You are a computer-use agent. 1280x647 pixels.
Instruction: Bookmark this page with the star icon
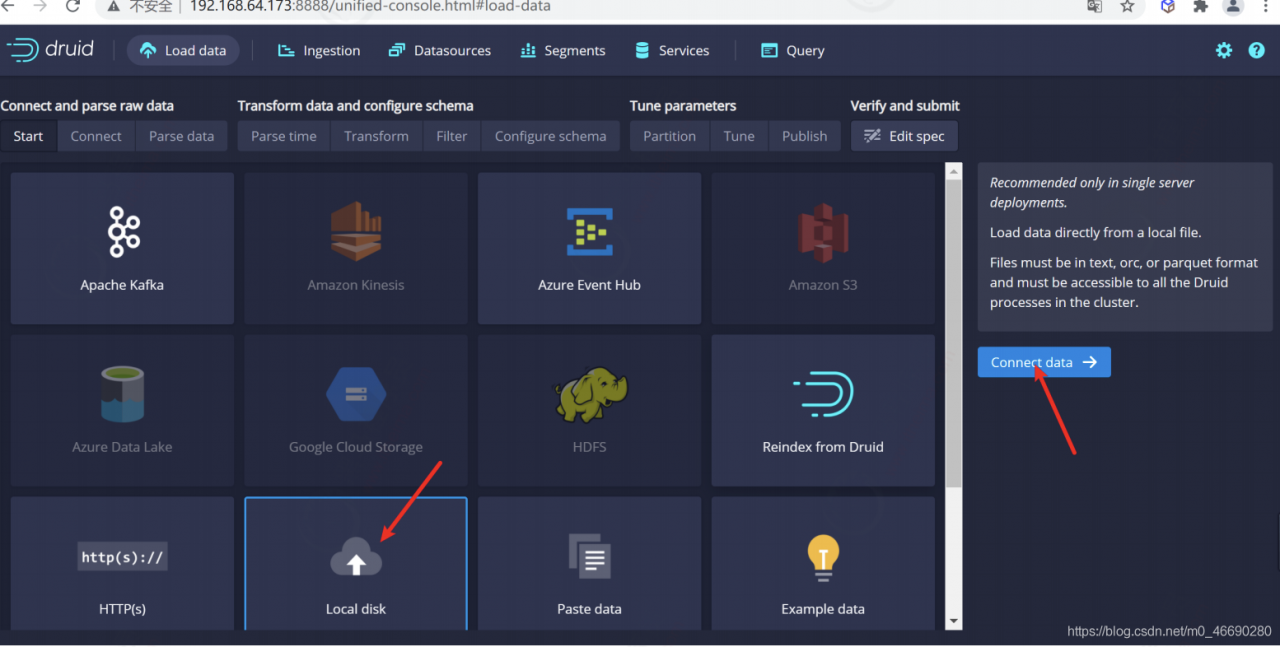[1127, 6]
